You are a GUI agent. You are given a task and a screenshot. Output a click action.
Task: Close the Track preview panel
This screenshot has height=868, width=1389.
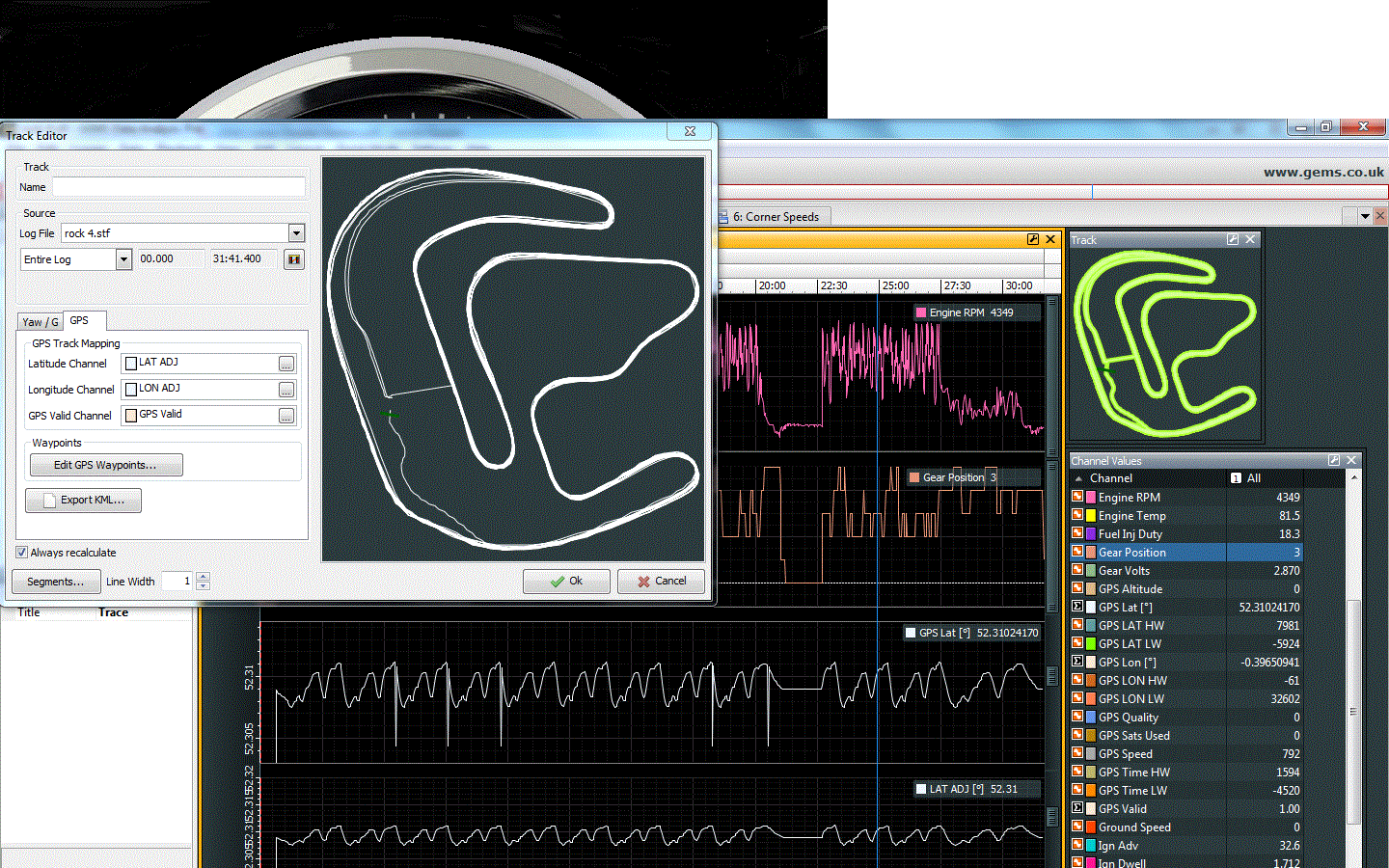click(1251, 239)
